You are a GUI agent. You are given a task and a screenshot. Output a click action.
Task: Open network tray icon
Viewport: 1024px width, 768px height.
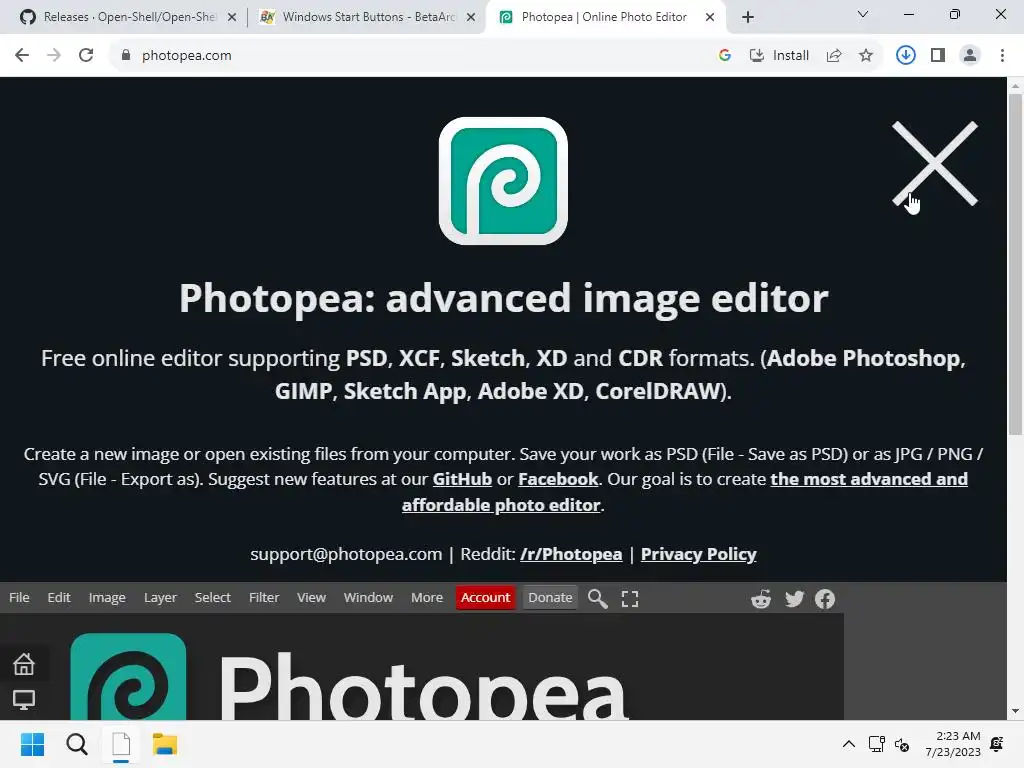click(x=876, y=744)
